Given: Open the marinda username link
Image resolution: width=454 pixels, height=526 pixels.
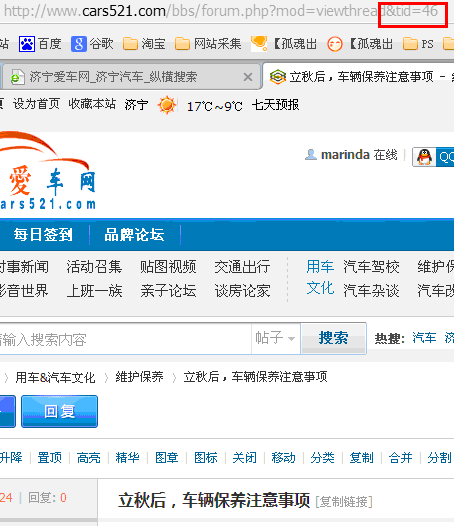Looking at the screenshot, I should point(345,155).
